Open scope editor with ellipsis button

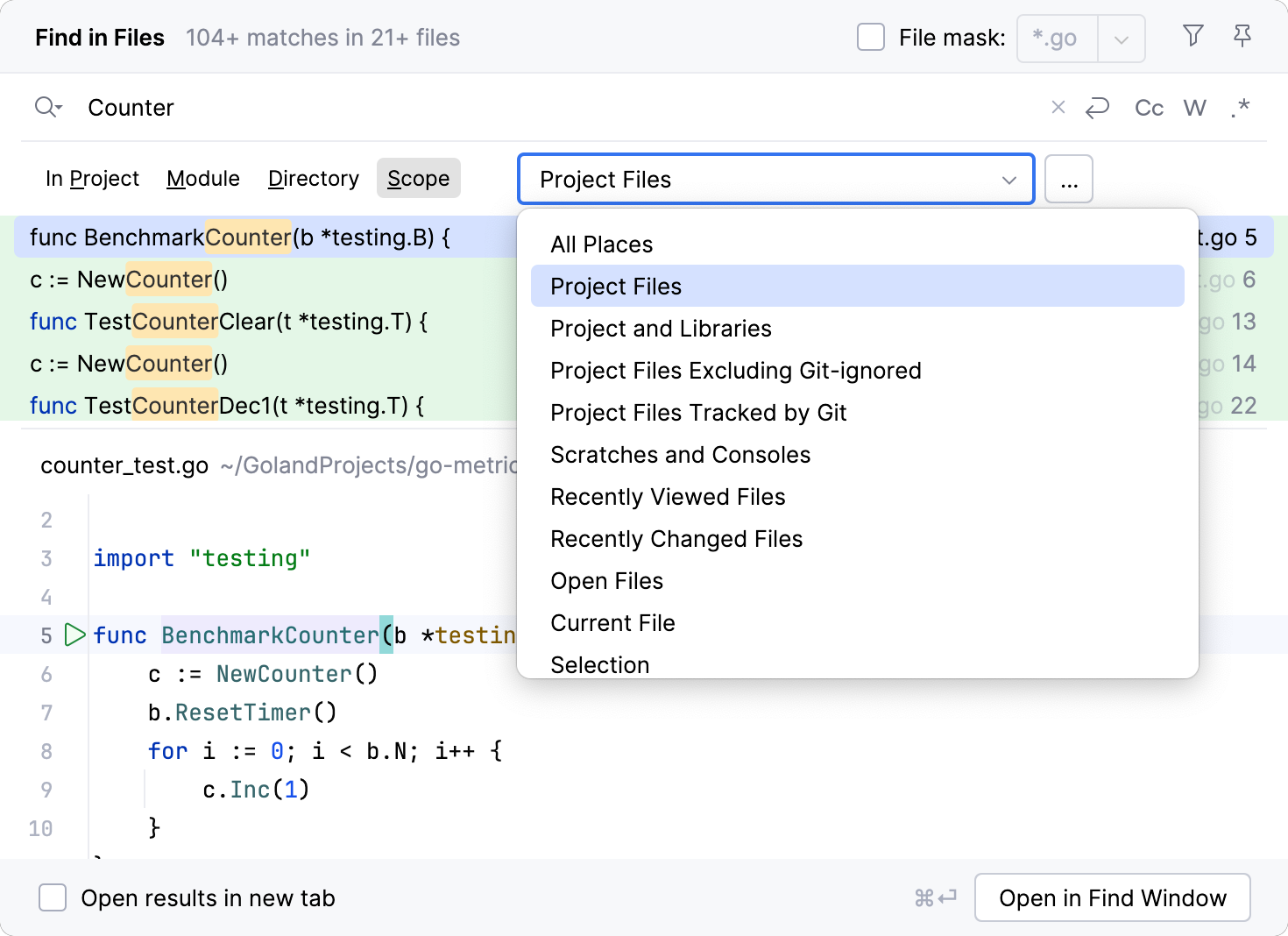click(1068, 180)
